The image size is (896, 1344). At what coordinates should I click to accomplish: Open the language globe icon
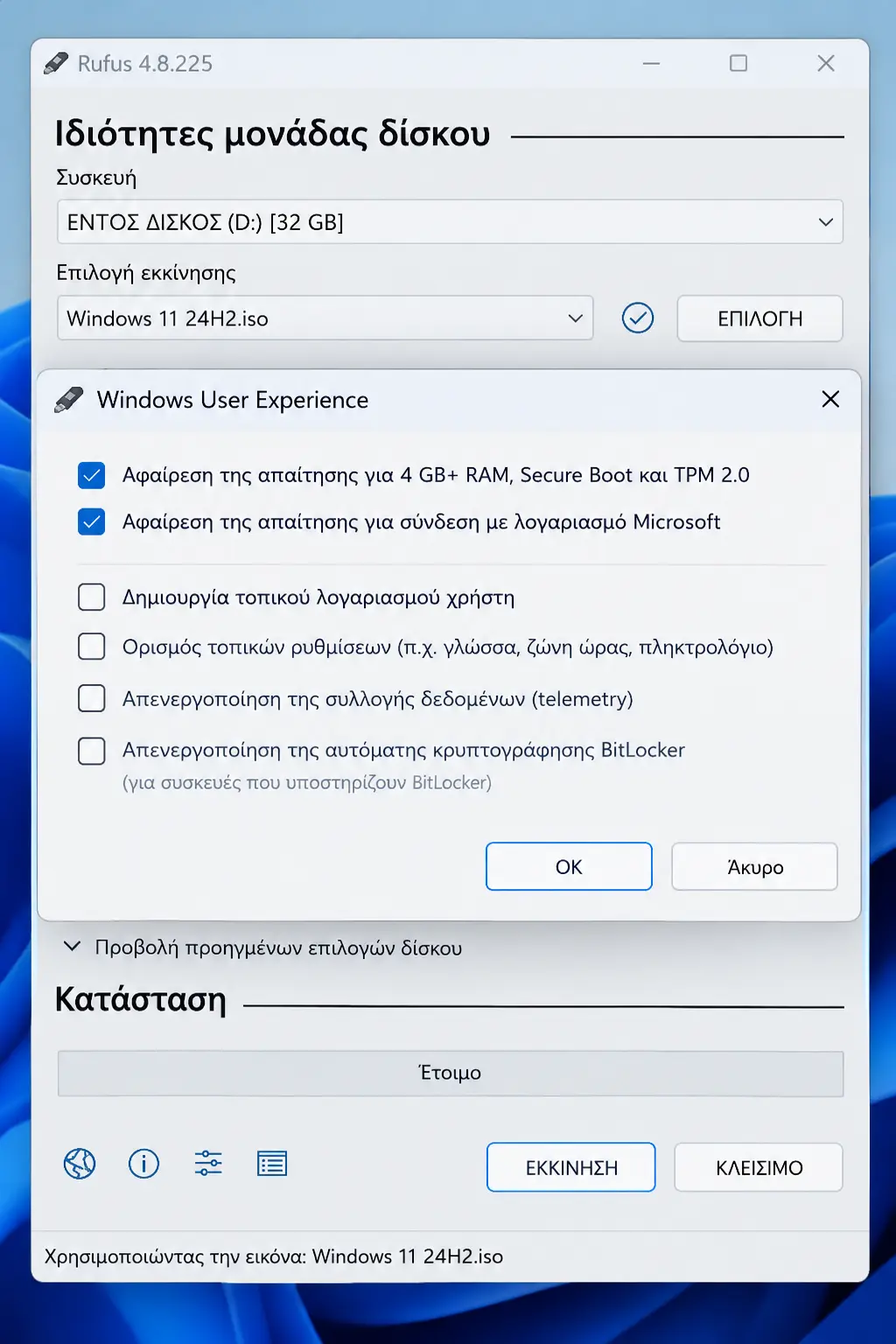click(x=80, y=1164)
